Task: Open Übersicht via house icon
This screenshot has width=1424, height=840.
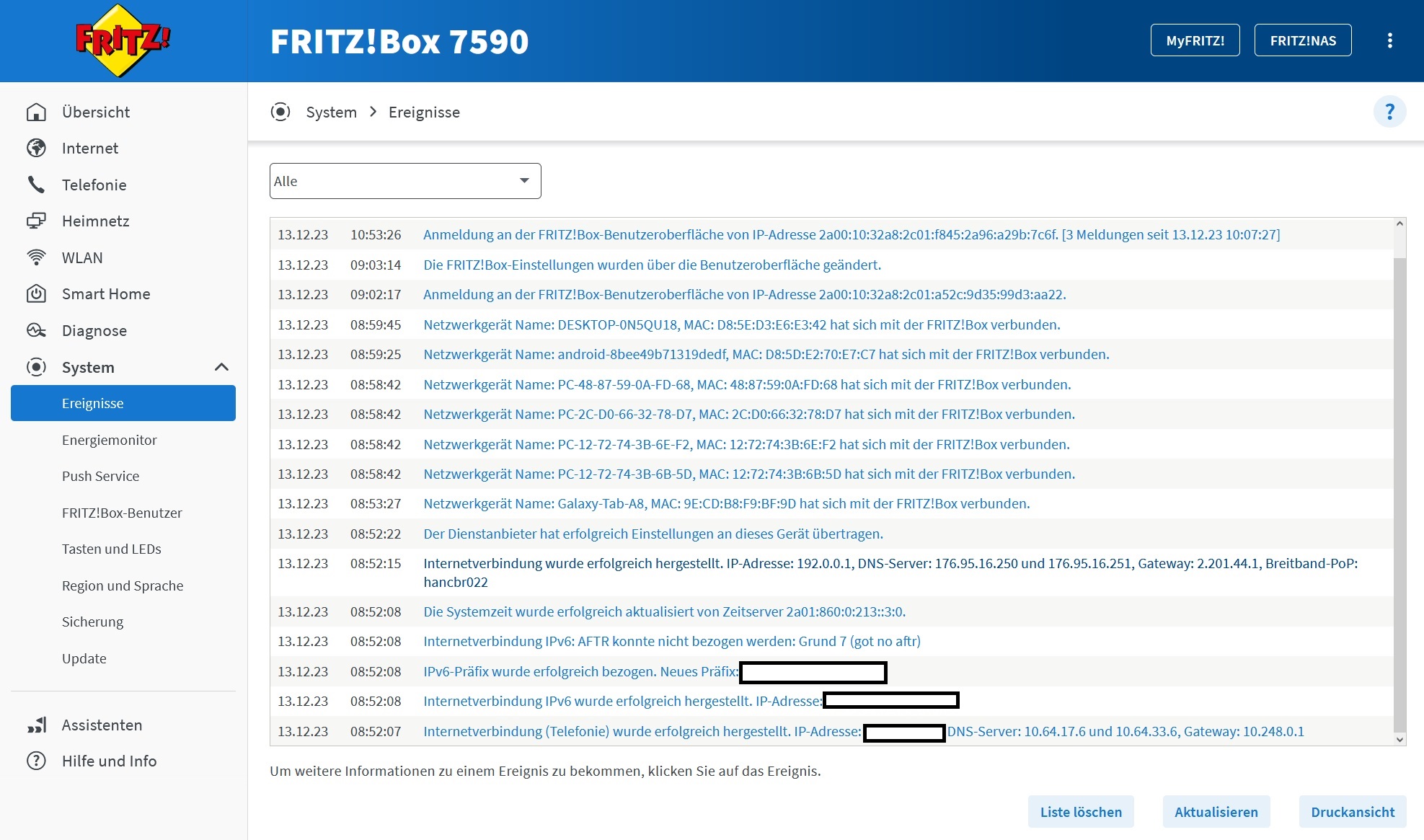Action: pyautogui.click(x=36, y=112)
